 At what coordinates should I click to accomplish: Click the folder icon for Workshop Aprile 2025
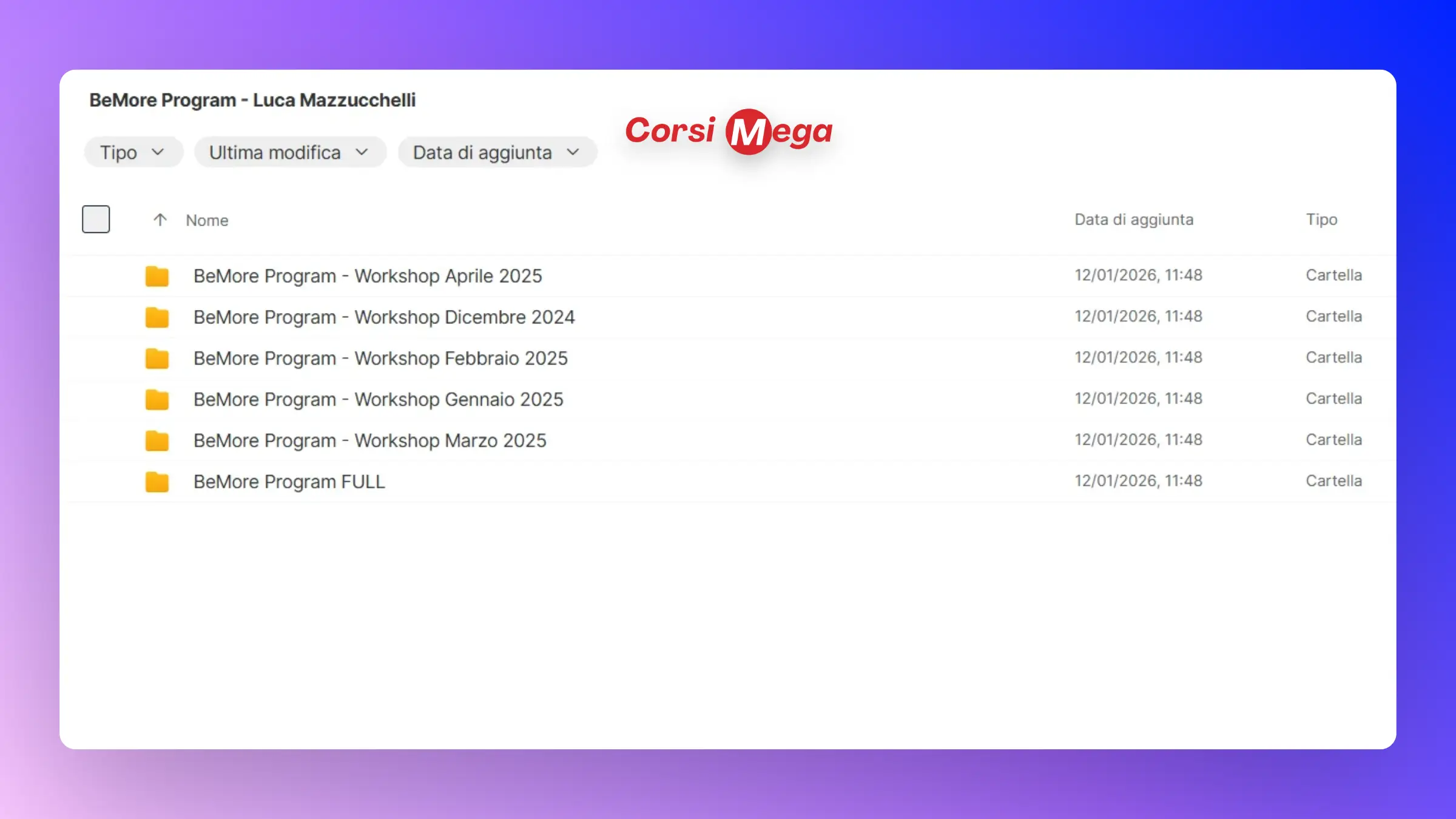(x=157, y=277)
